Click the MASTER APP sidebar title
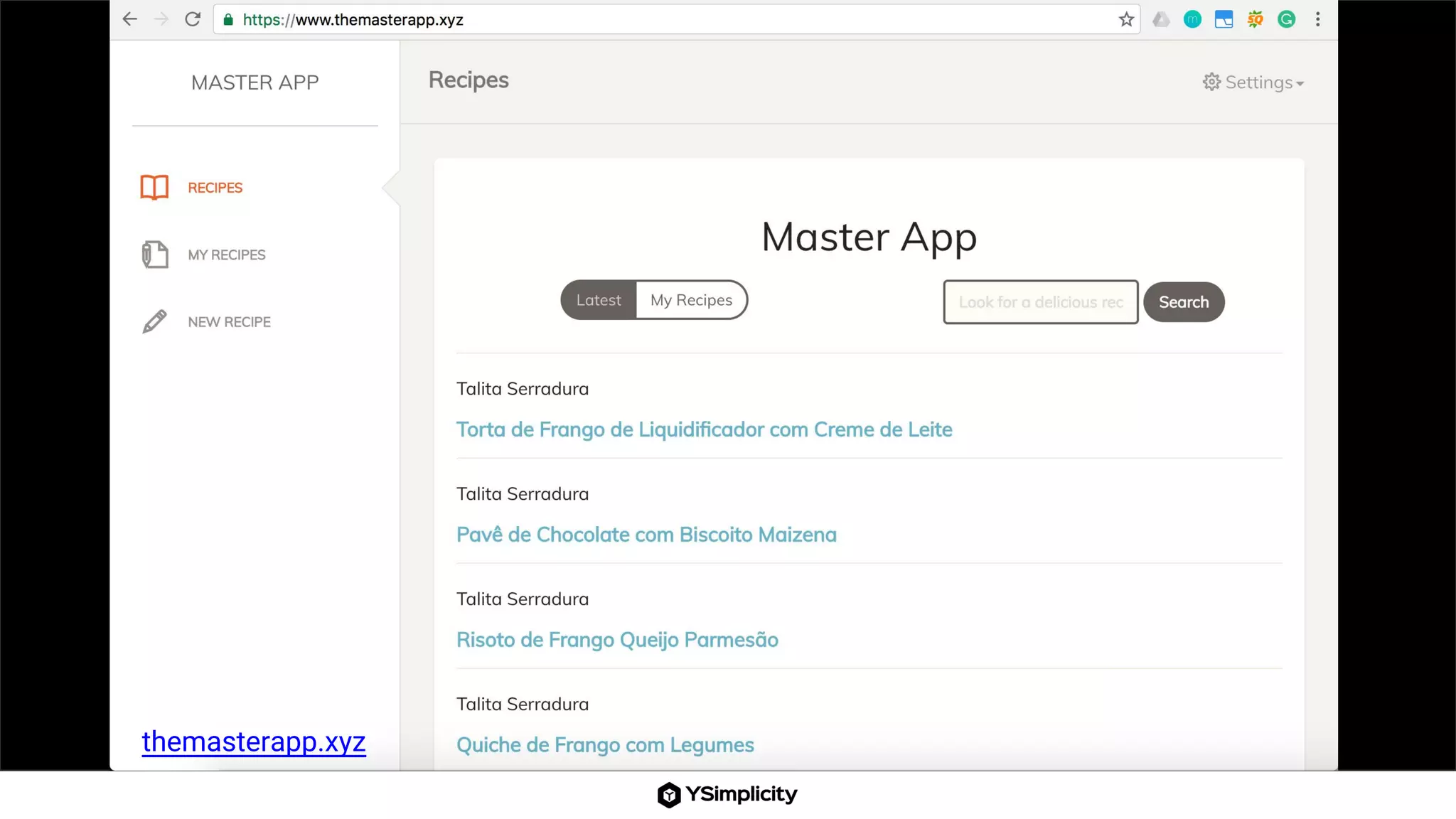The height and width of the screenshot is (819, 1456). (x=255, y=82)
